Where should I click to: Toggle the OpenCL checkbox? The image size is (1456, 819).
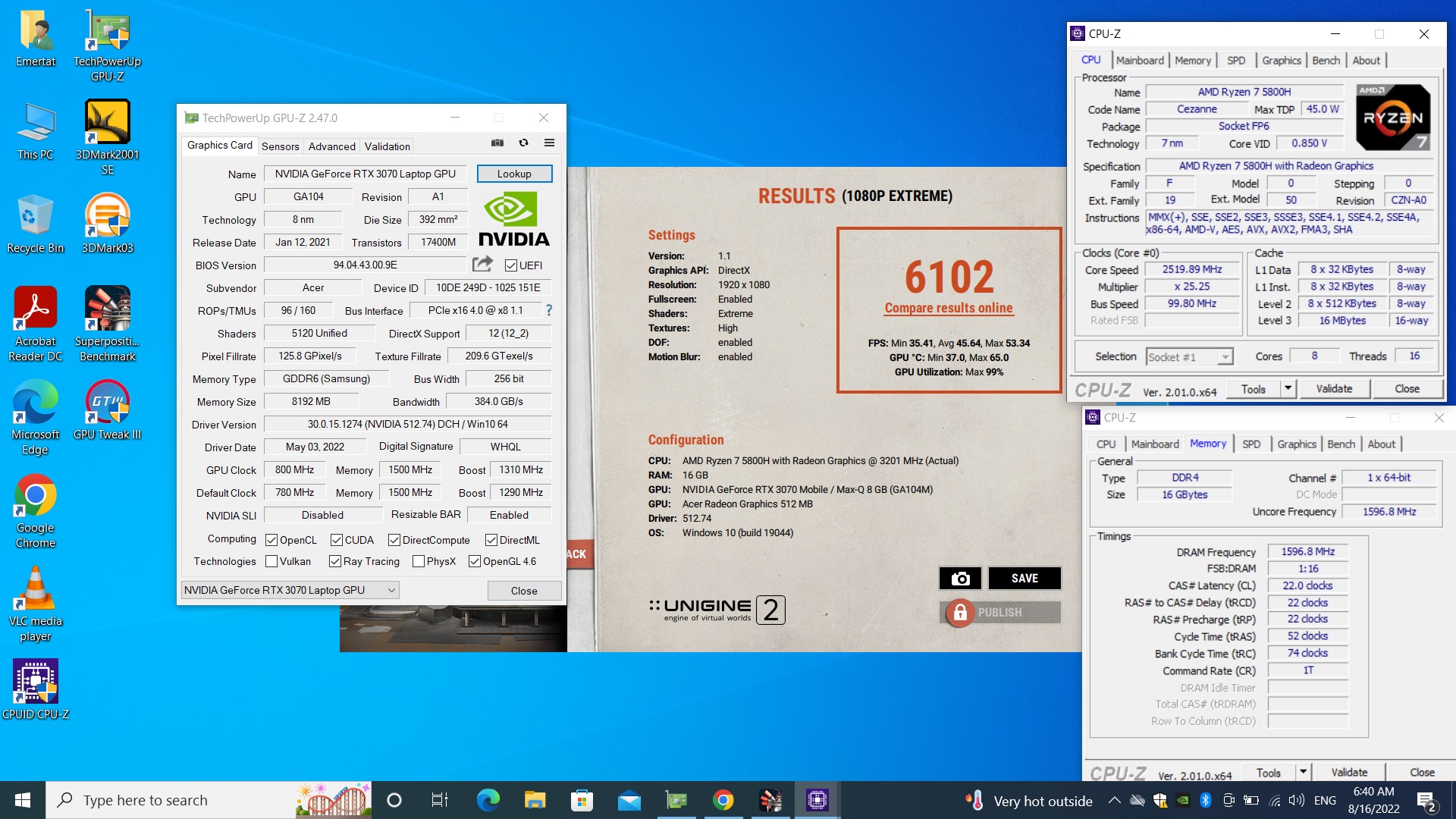click(x=271, y=540)
